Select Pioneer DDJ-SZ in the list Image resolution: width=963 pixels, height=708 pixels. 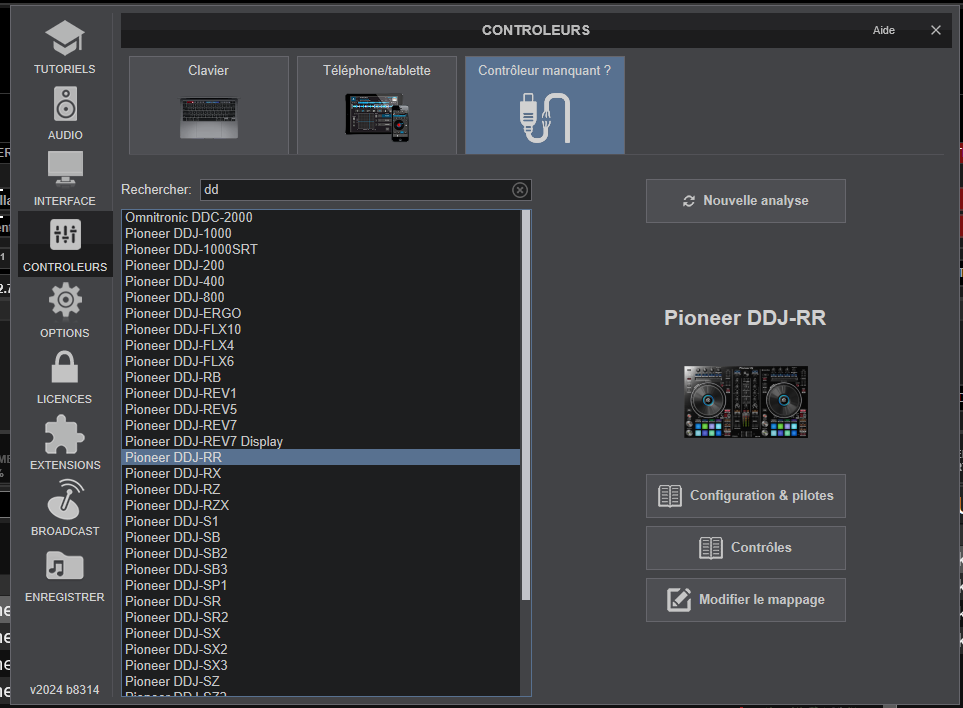pos(321,680)
